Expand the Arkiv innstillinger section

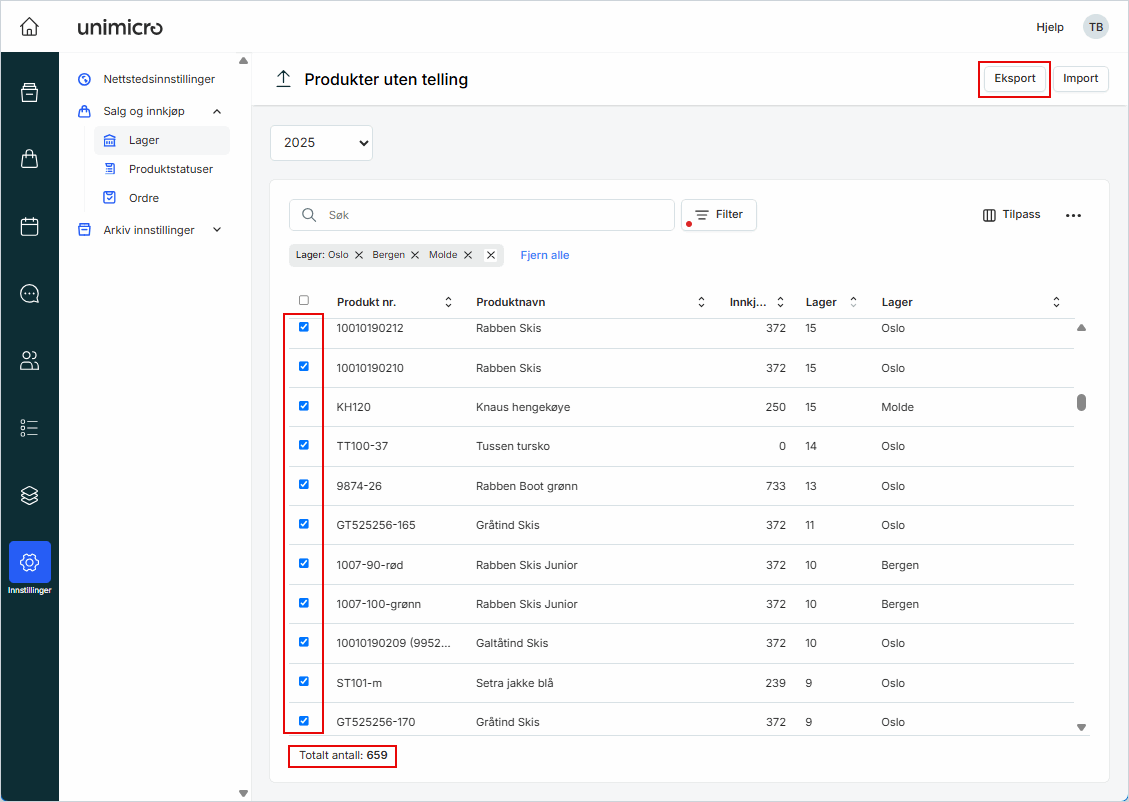[x=217, y=230]
